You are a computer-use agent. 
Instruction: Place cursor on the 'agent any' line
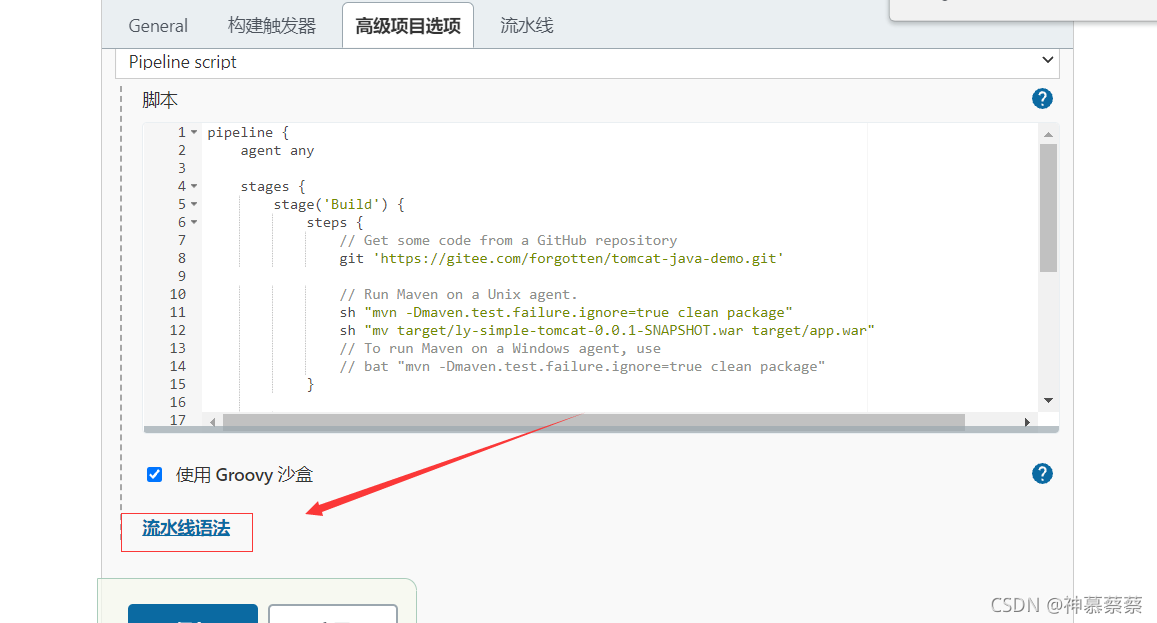pos(277,151)
